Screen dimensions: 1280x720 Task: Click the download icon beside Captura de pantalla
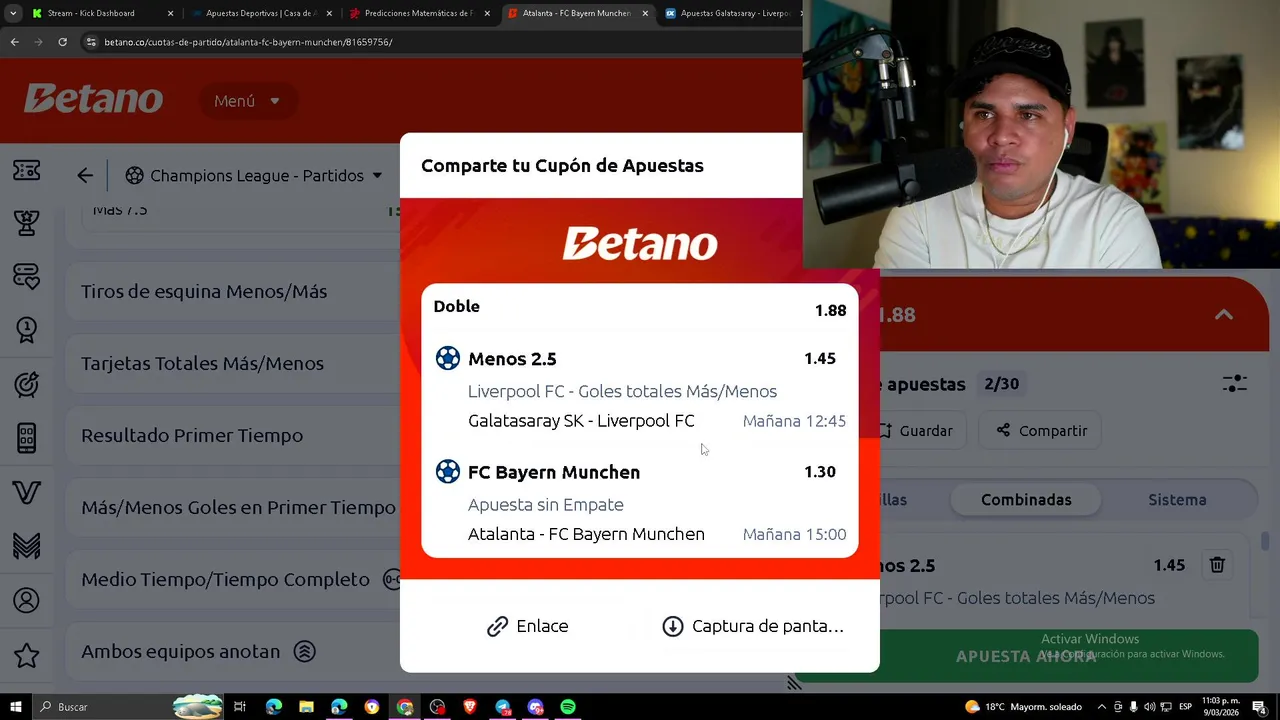(x=673, y=626)
